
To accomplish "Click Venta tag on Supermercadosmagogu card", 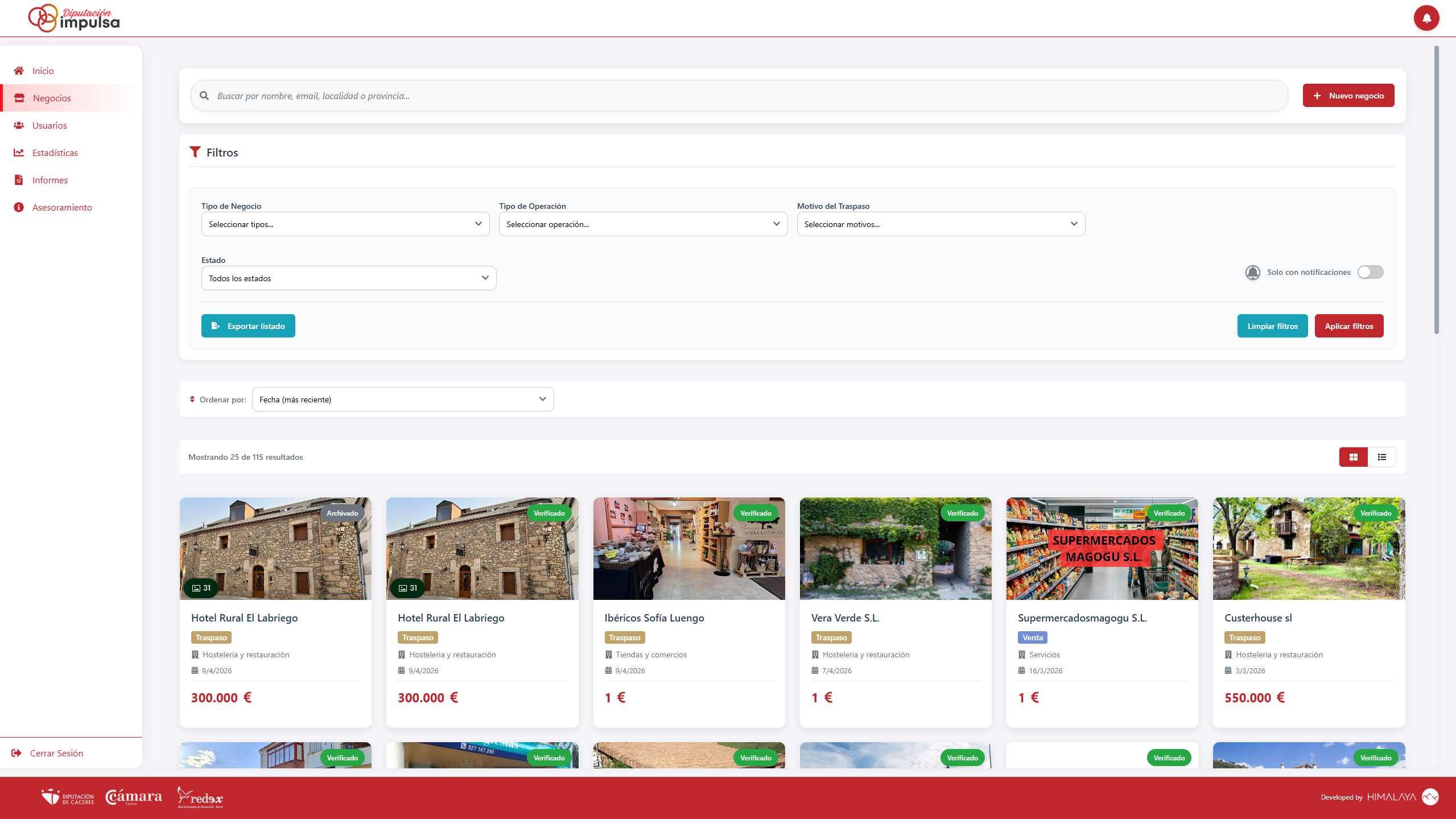I will (x=1033, y=637).
